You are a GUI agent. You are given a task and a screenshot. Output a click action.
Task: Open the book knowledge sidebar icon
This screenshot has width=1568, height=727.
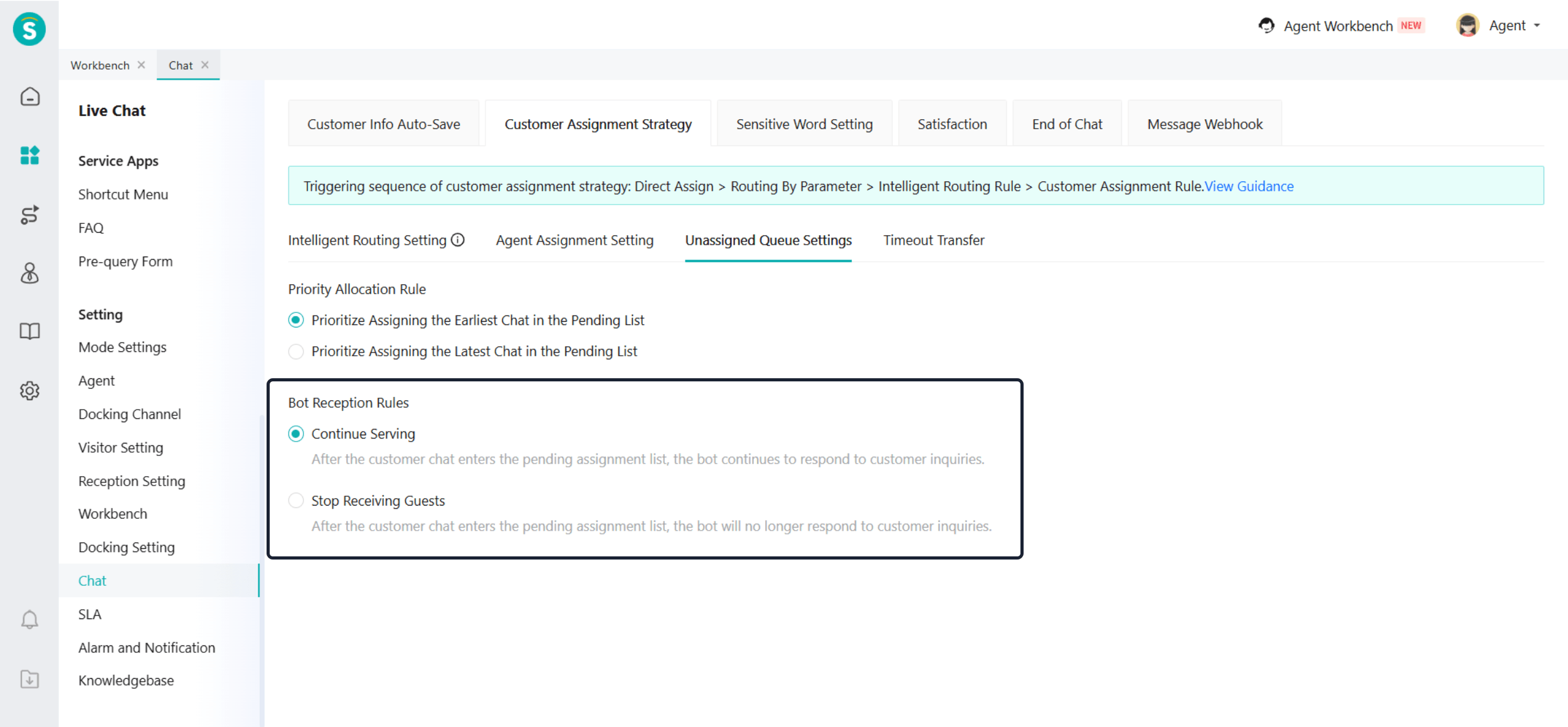pos(29,331)
